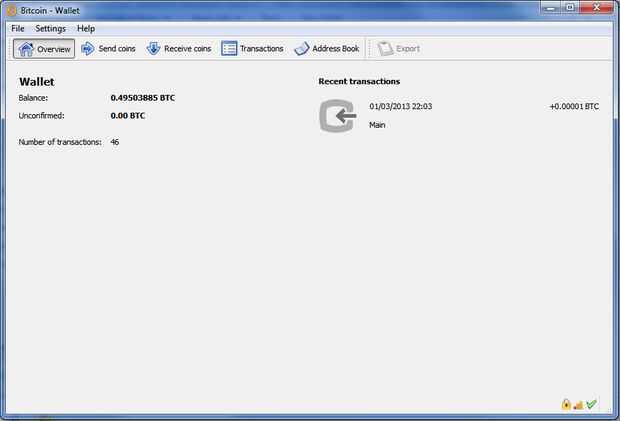Open the File menu
Image resolution: width=620 pixels, height=421 pixels.
18,28
